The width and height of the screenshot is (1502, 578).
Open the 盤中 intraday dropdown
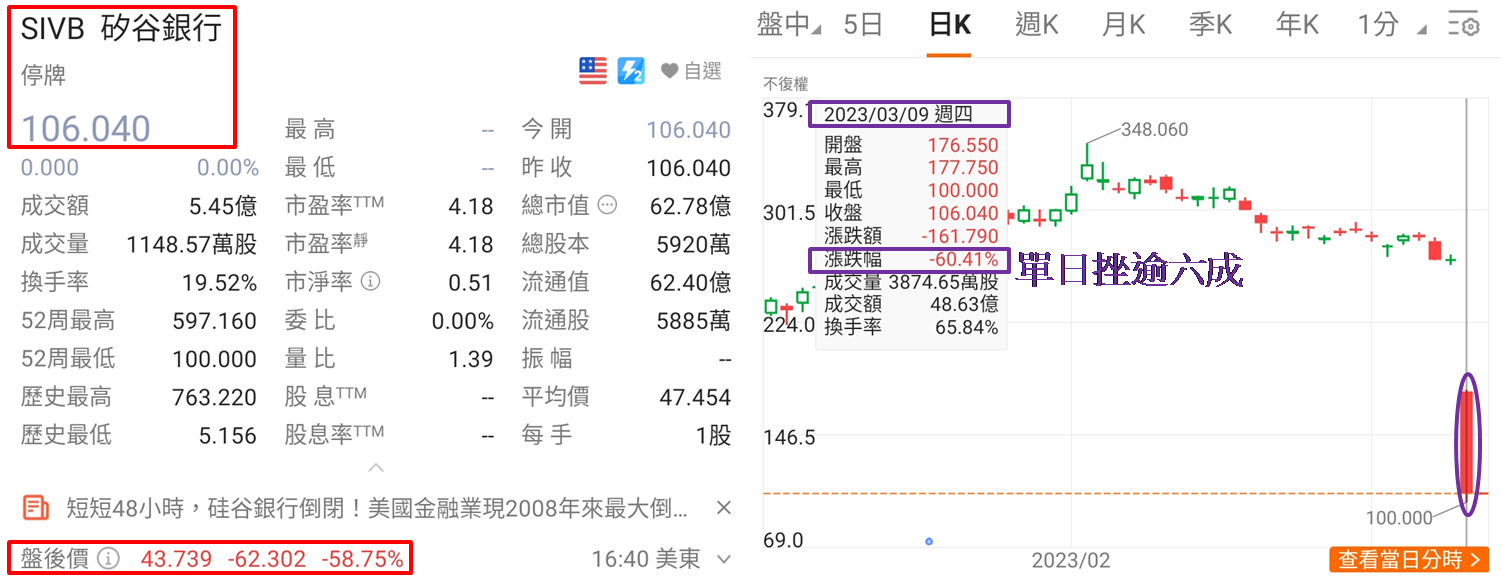point(789,25)
